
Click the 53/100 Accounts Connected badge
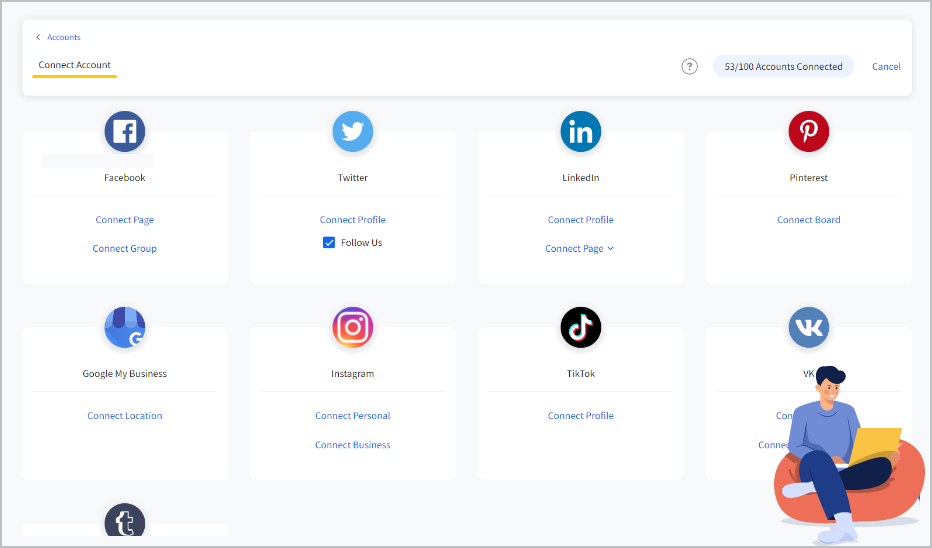pos(783,67)
